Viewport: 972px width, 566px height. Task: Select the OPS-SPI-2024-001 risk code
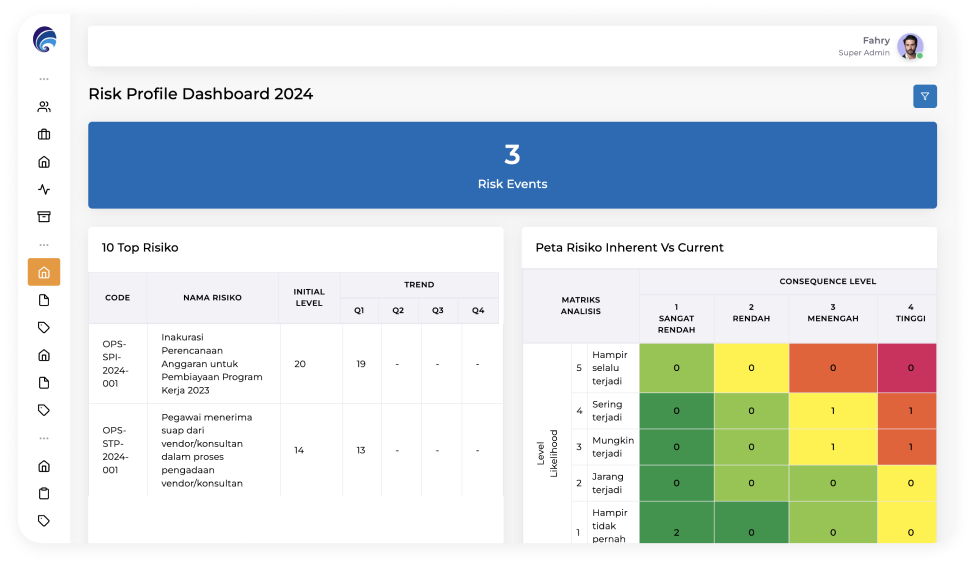[115, 364]
